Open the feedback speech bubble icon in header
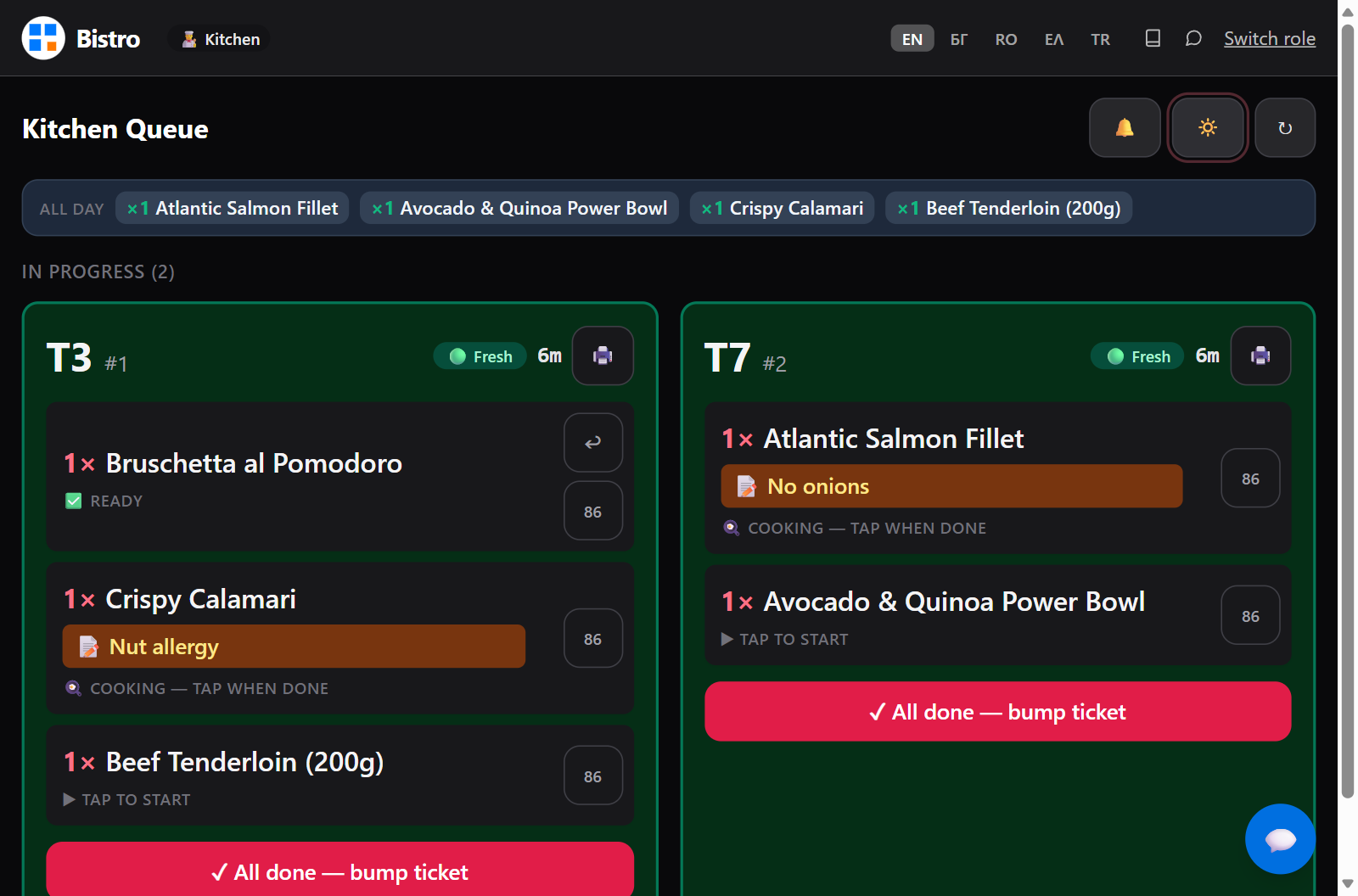 (x=1193, y=38)
